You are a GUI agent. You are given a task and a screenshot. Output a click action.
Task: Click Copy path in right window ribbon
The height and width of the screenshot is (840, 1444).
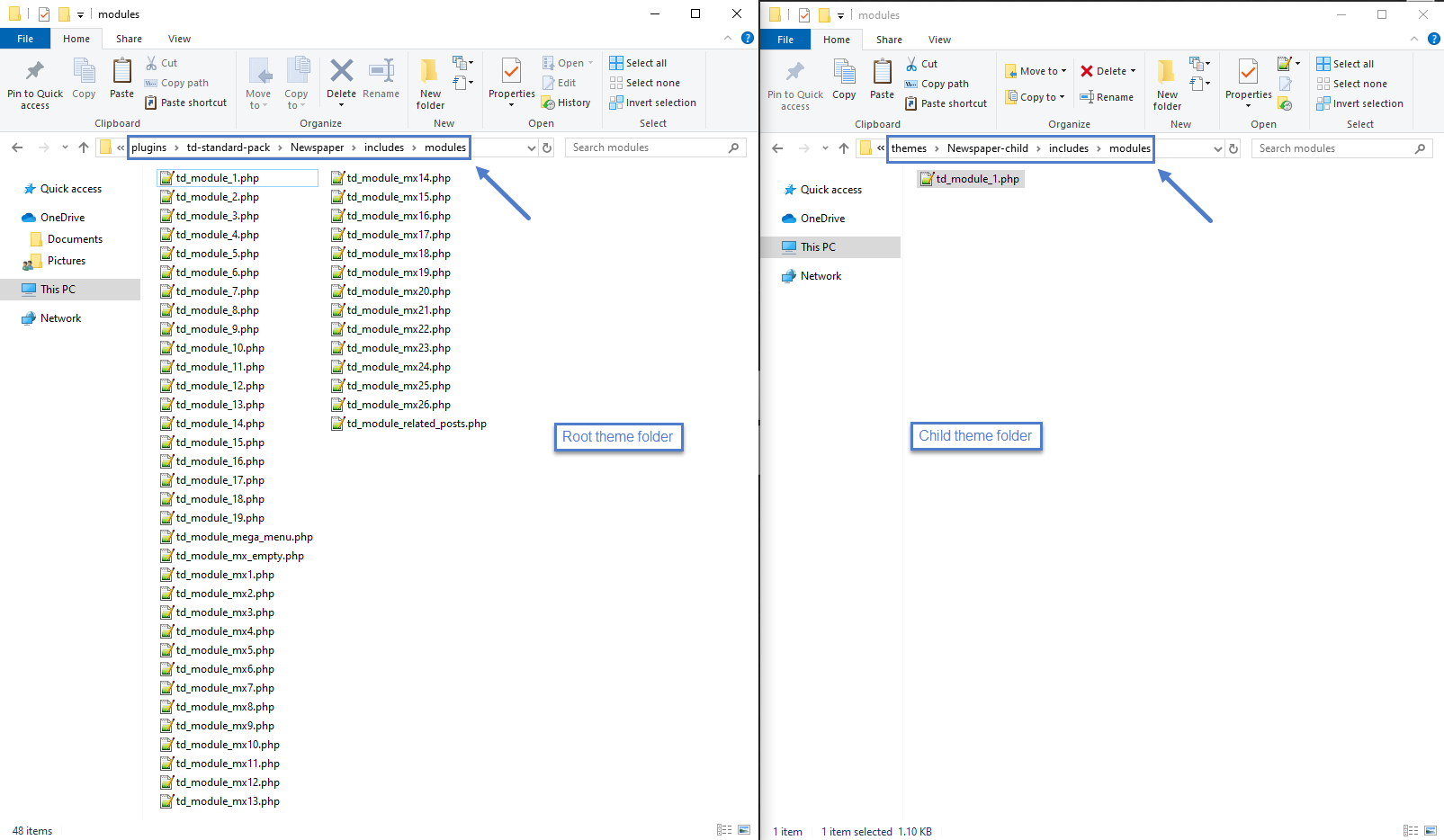coord(937,84)
